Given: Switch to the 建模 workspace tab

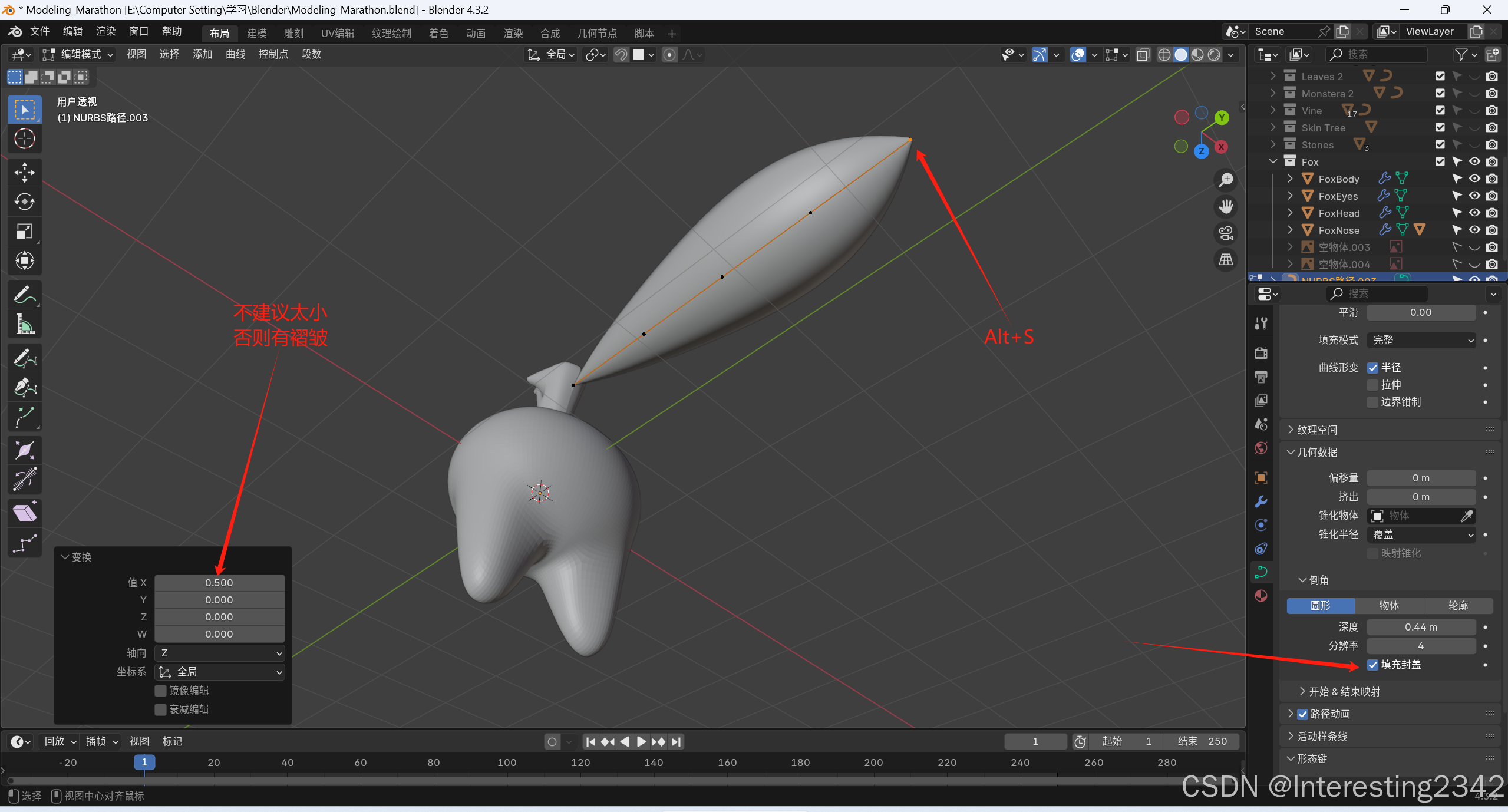Looking at the screenshot, I should (x=256, y=34).
